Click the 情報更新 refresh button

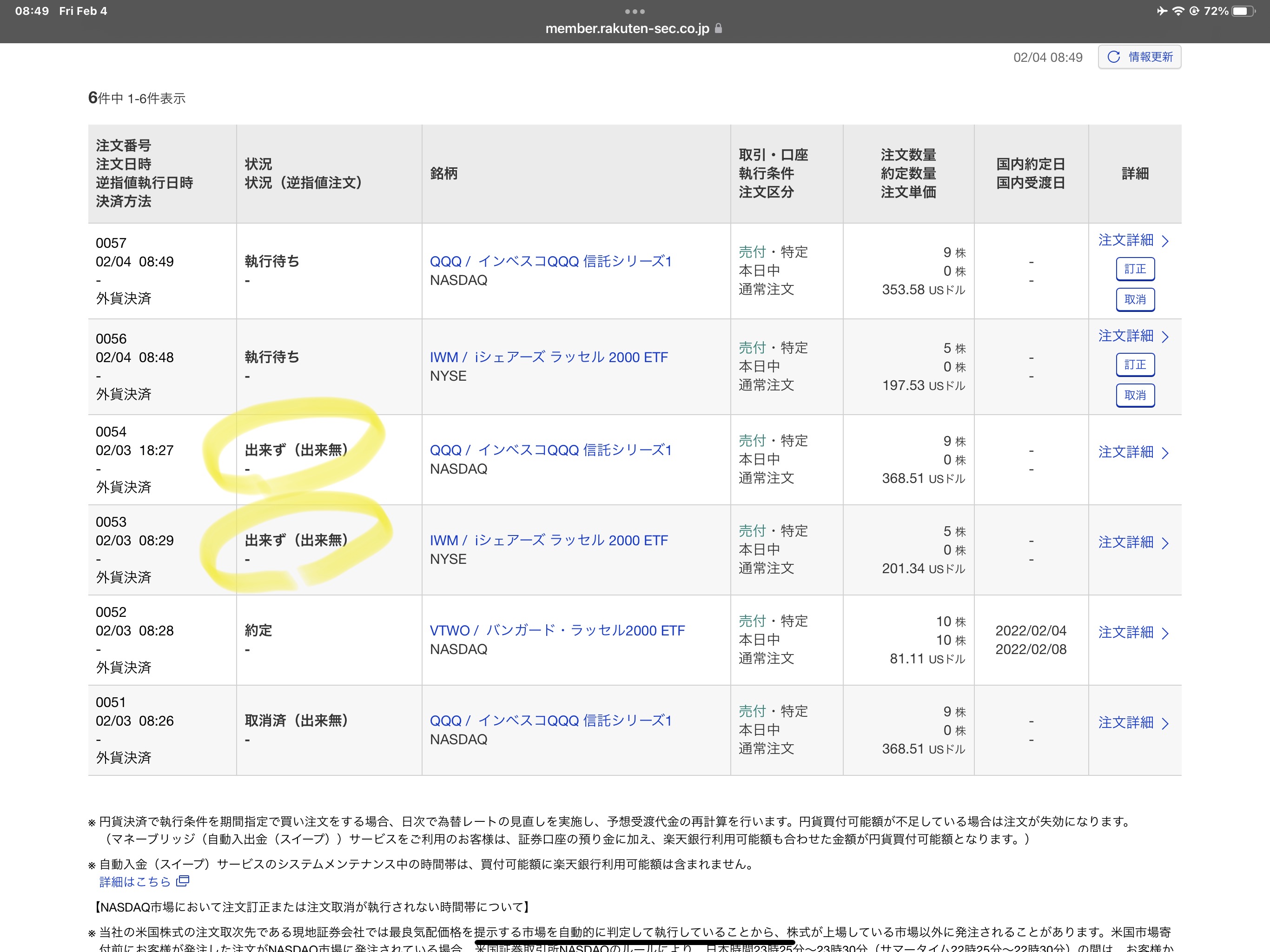(1139, 57)
